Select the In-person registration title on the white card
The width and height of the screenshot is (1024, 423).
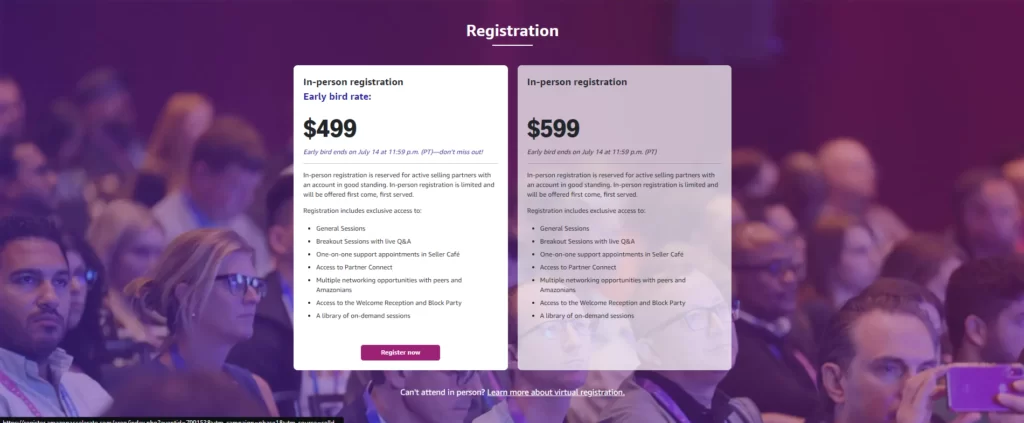[x=353, y=82]
